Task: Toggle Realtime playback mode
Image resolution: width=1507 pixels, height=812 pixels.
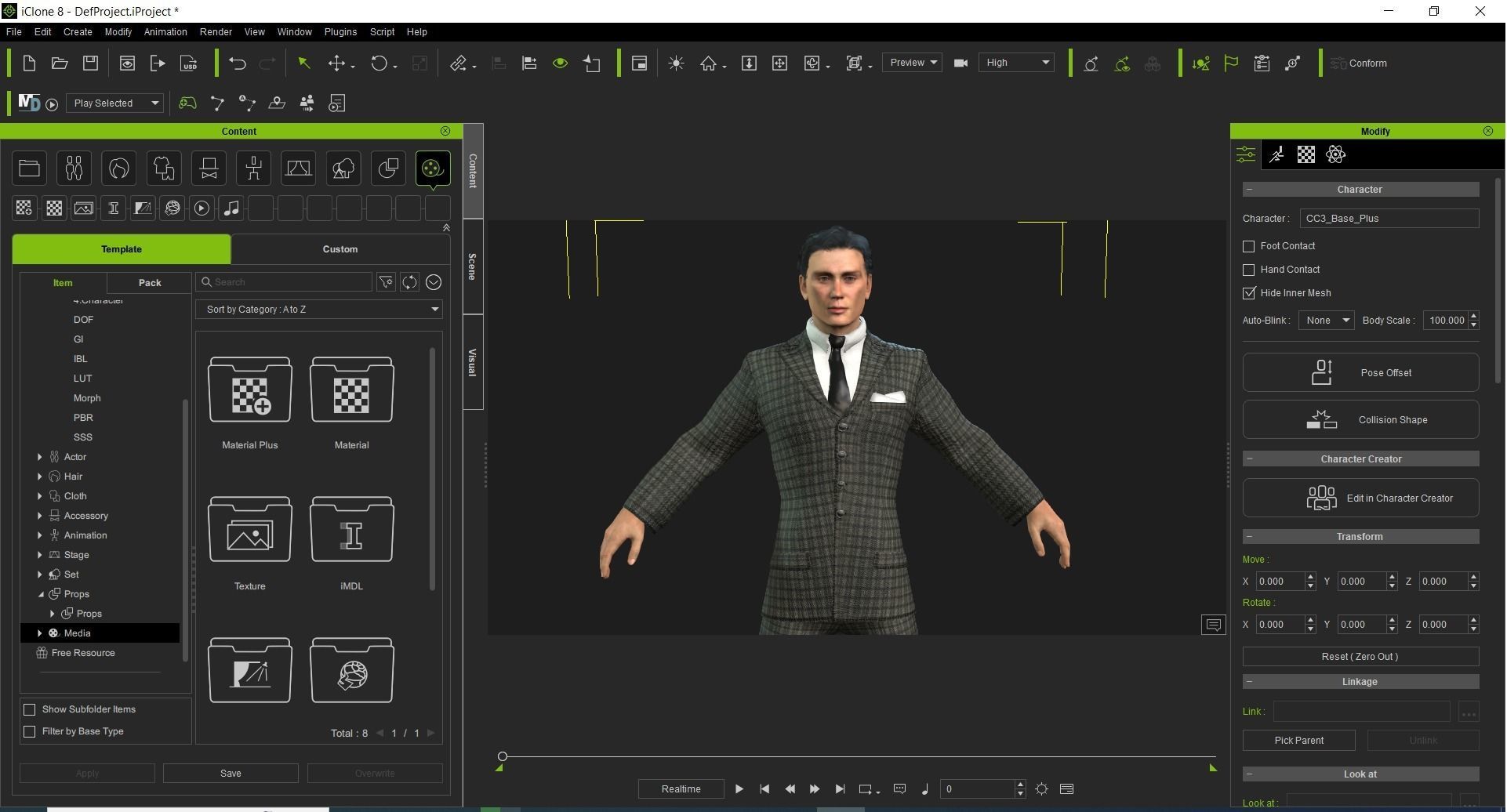Action: pyautogui.click(x=681, y=789)
